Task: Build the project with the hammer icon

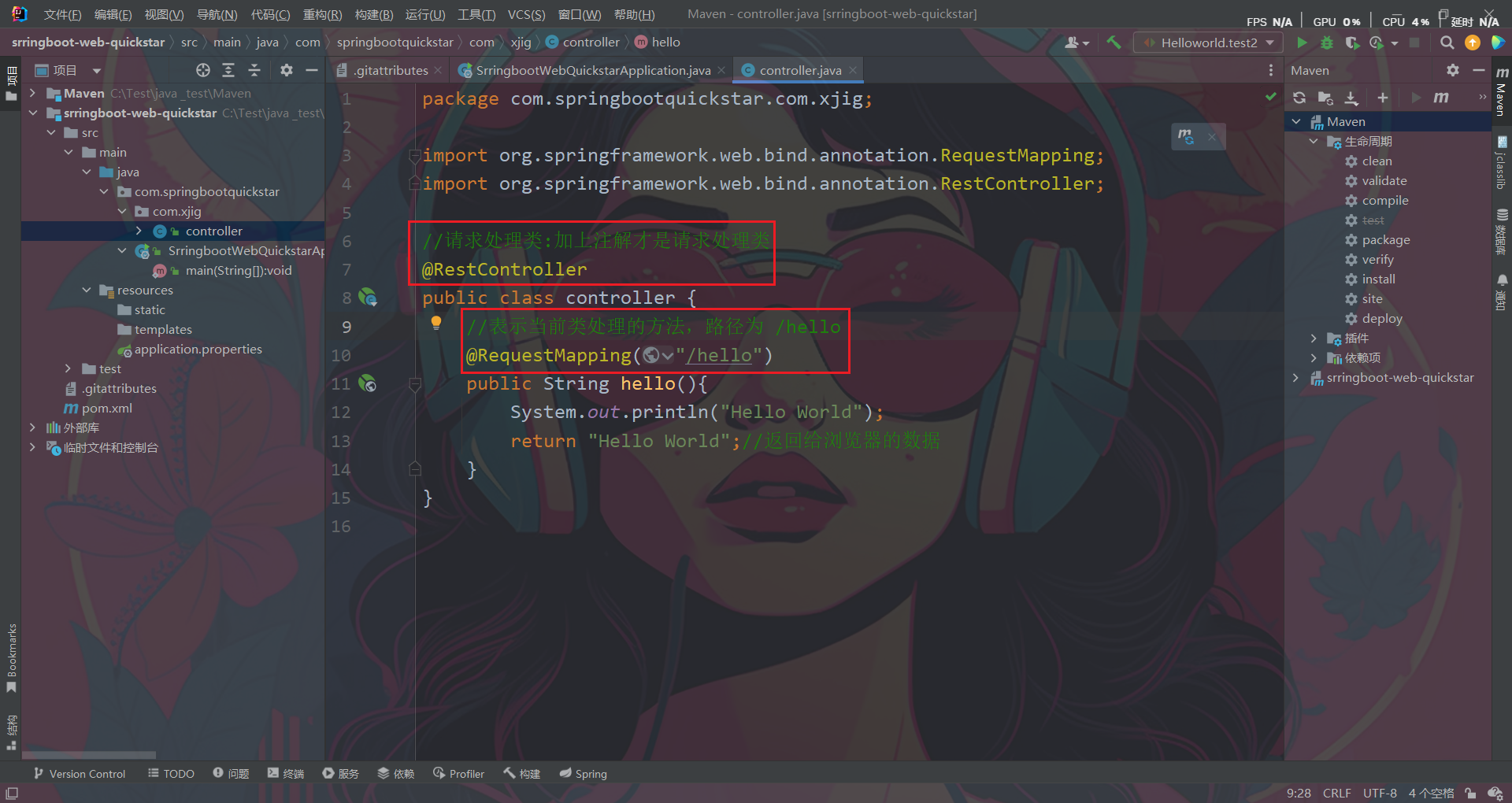Action: click(x=1114, y=43)
